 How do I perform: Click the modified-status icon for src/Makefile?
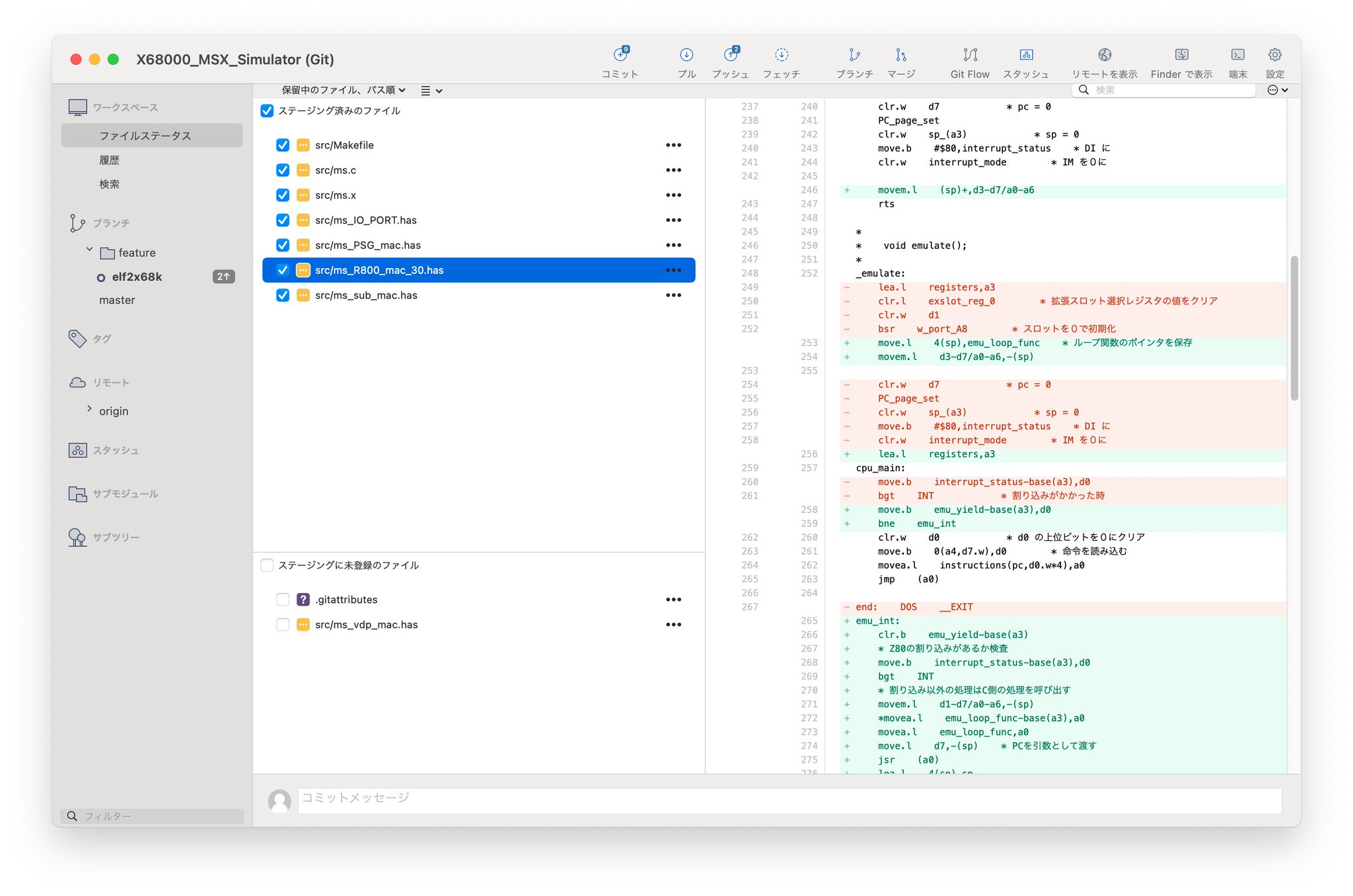coord(303,145)
